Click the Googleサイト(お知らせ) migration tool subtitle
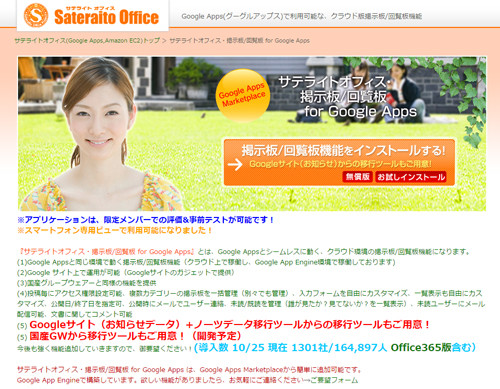 pyautogui.click(x=340, y=164)
